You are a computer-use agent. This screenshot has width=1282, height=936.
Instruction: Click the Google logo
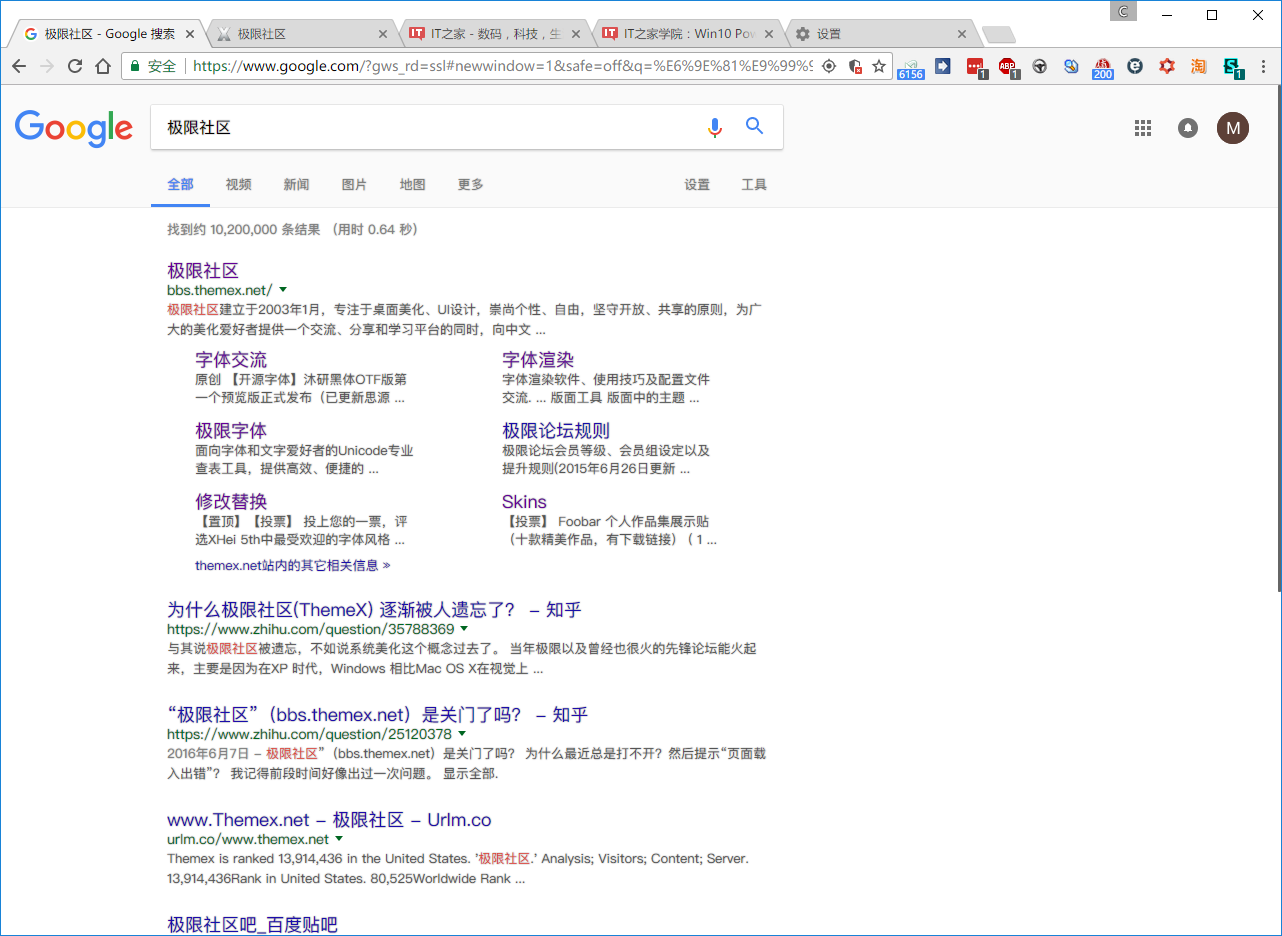(74, 128)
